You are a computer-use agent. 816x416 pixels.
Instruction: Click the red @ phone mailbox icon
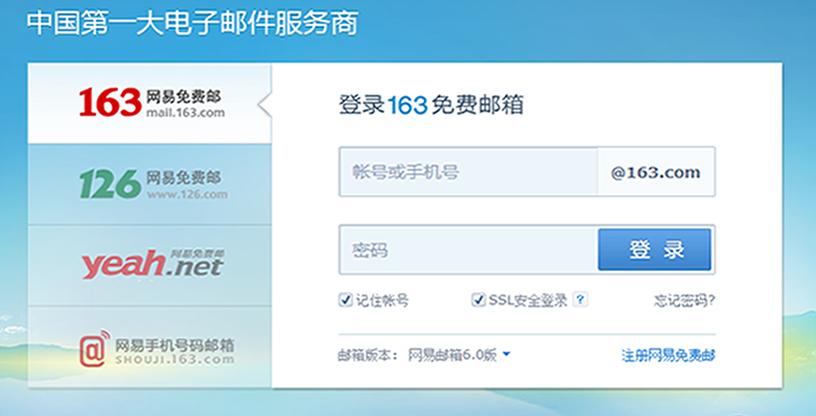click(94, 349)
